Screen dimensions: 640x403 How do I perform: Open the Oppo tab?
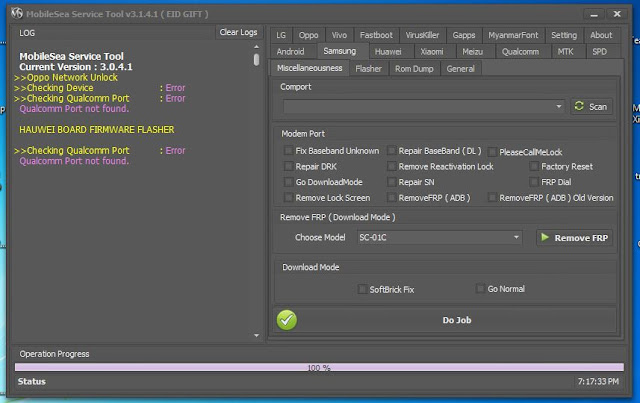[x=309, y=35]
